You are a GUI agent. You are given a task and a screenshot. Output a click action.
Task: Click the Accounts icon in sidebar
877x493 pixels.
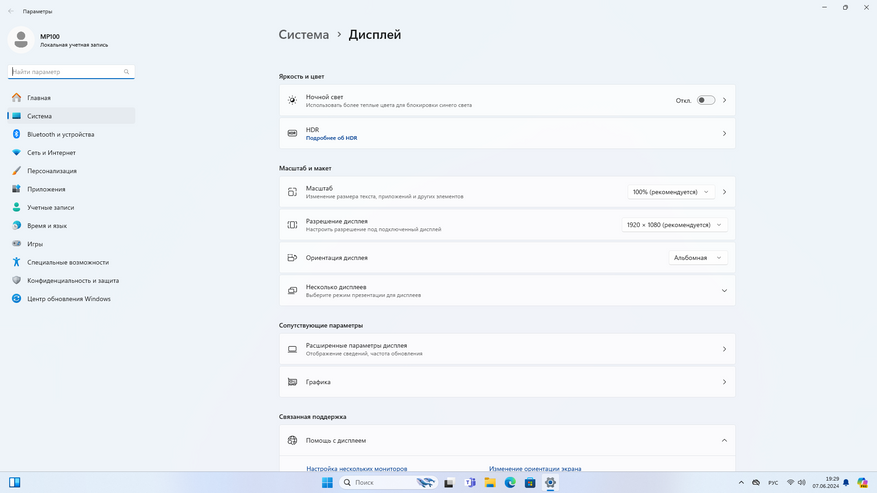coord(16,207)
